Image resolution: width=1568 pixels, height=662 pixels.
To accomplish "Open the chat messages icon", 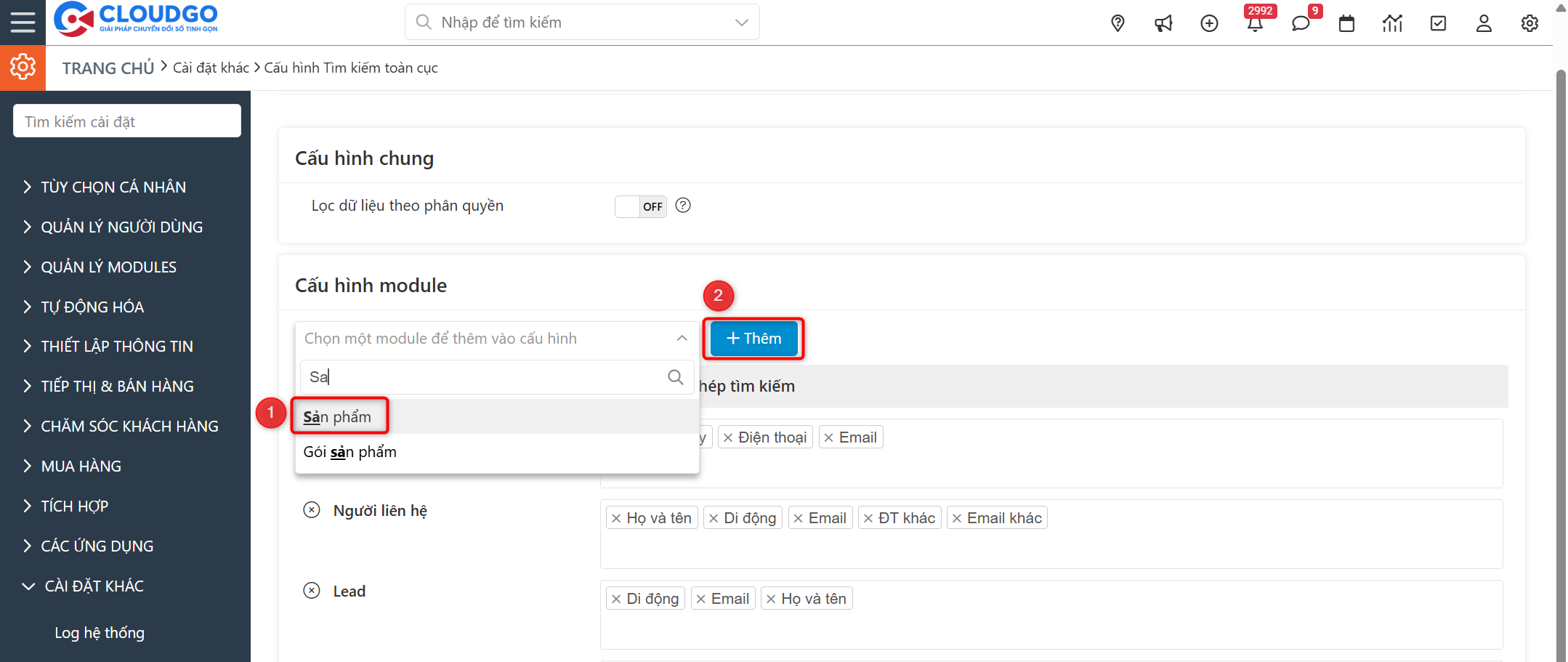I will pos(1301,23).
